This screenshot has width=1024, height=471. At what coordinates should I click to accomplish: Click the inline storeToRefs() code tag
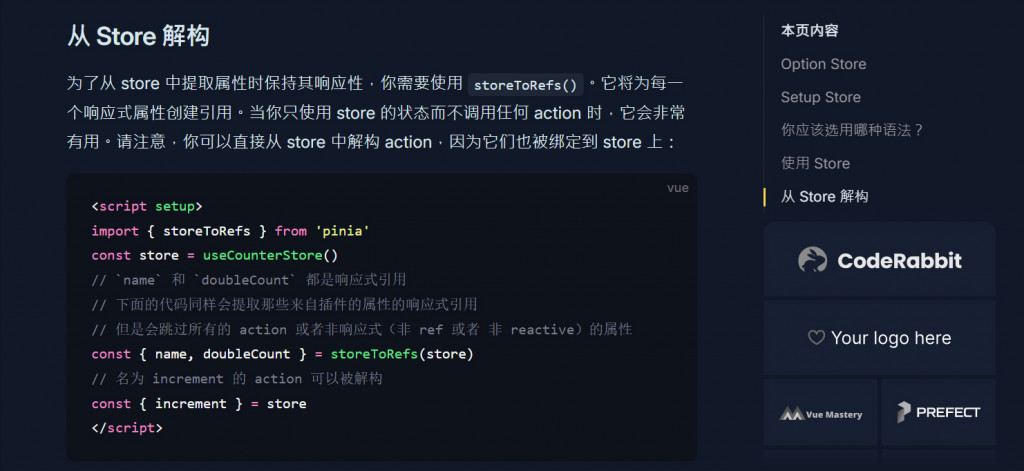pos(525,86)
